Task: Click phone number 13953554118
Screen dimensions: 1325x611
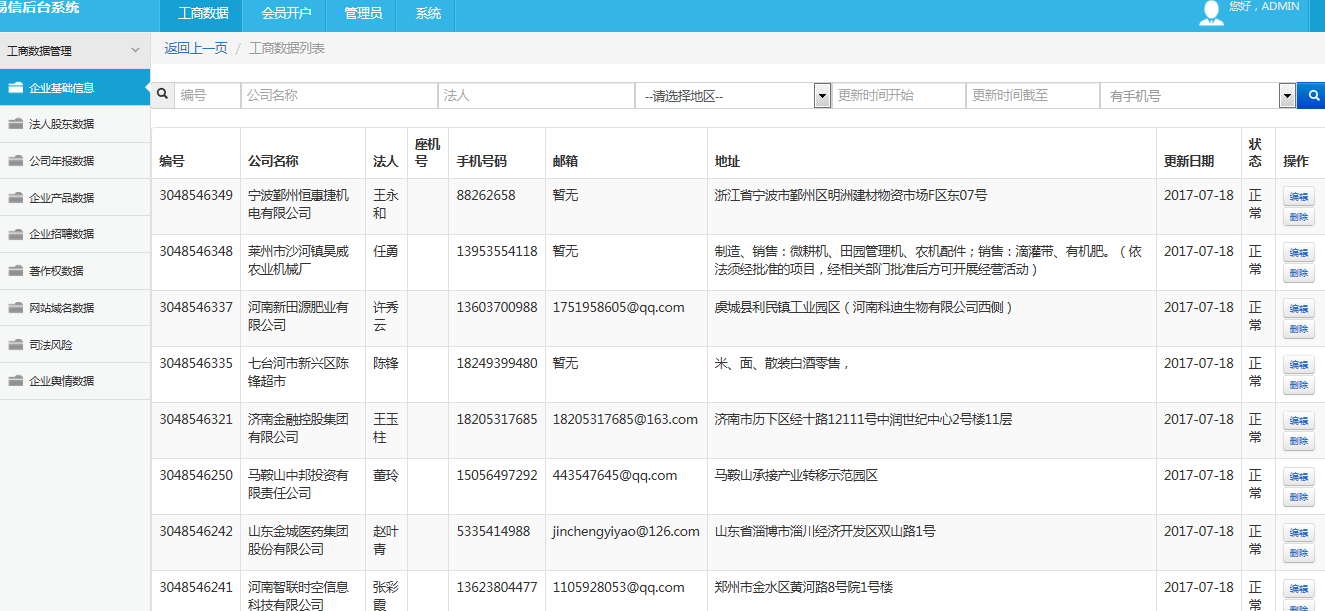Action: tap(497, 251)
